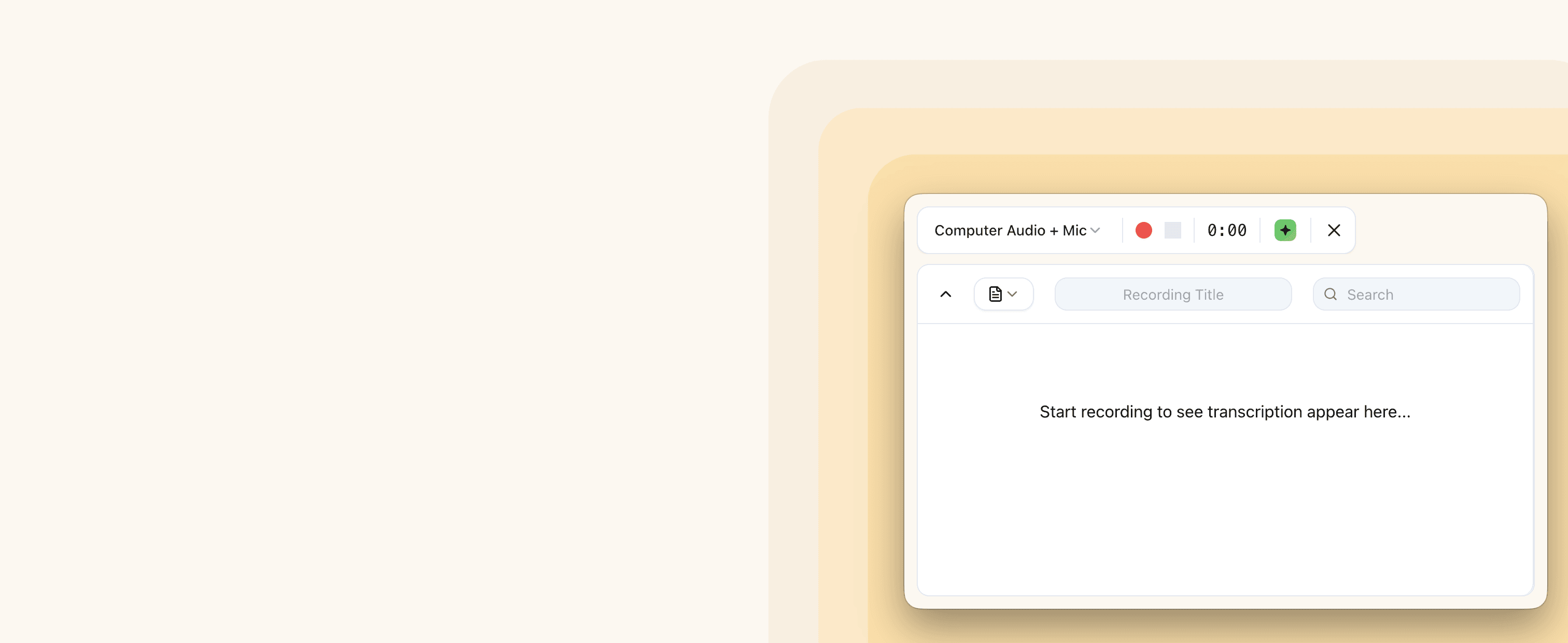Screen dimensions: 1568x643
Task: Start recording with the red record button
Action: 1143,230
